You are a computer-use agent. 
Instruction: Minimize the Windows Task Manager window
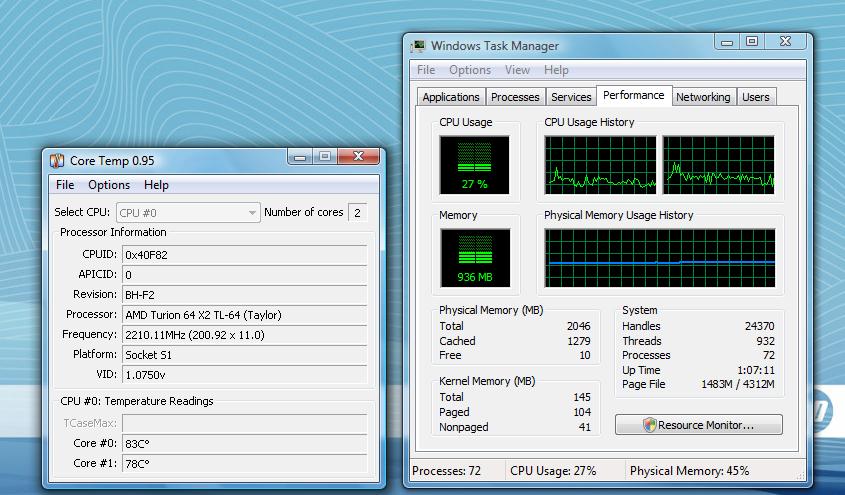click(727, 41)
